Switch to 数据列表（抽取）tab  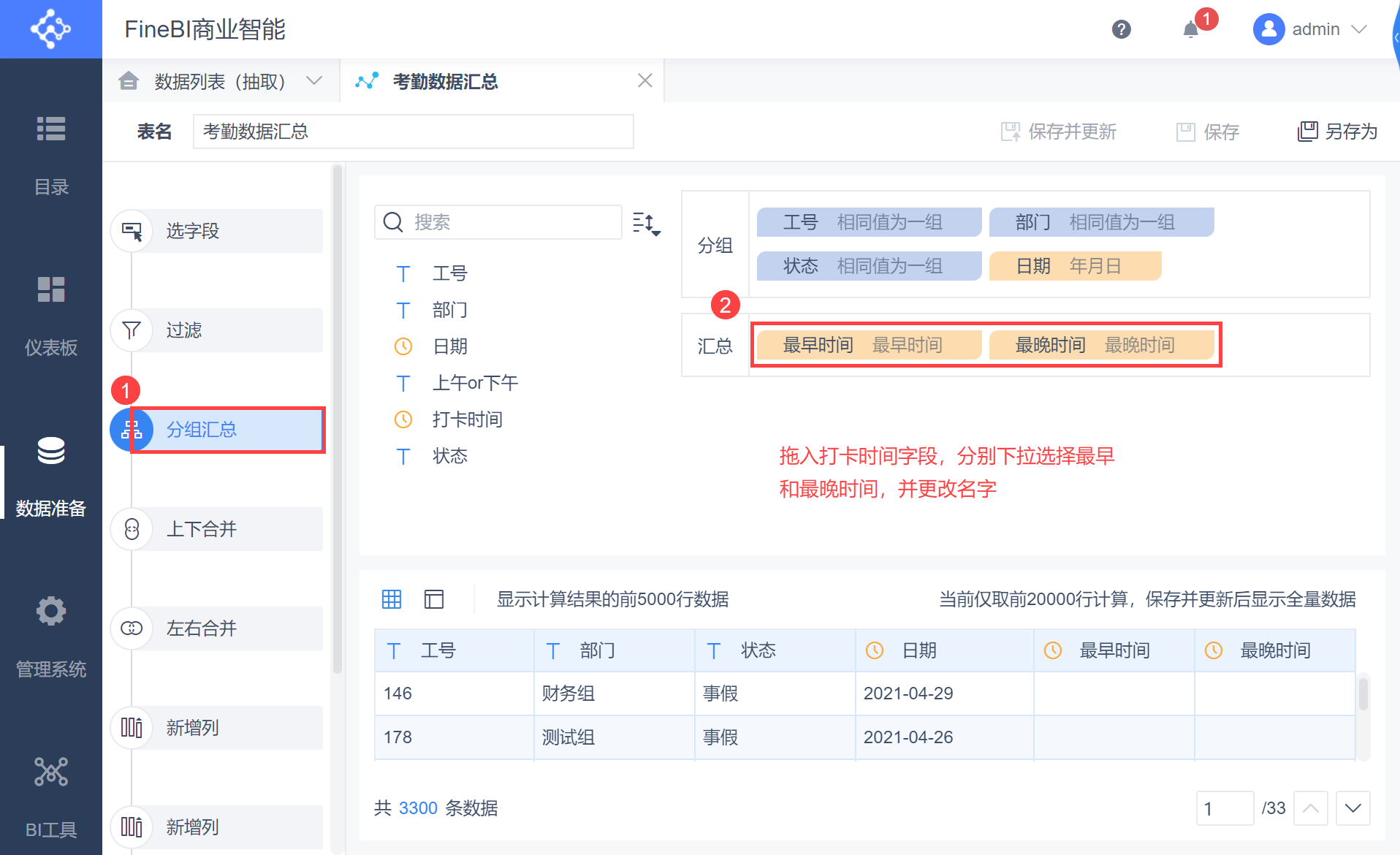219,81
